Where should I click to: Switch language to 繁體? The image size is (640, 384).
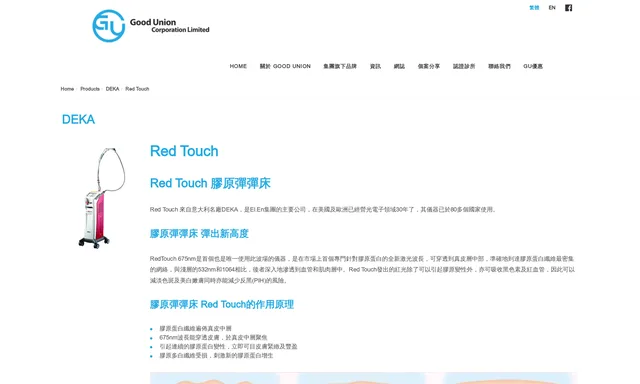(x=534, y=8)
